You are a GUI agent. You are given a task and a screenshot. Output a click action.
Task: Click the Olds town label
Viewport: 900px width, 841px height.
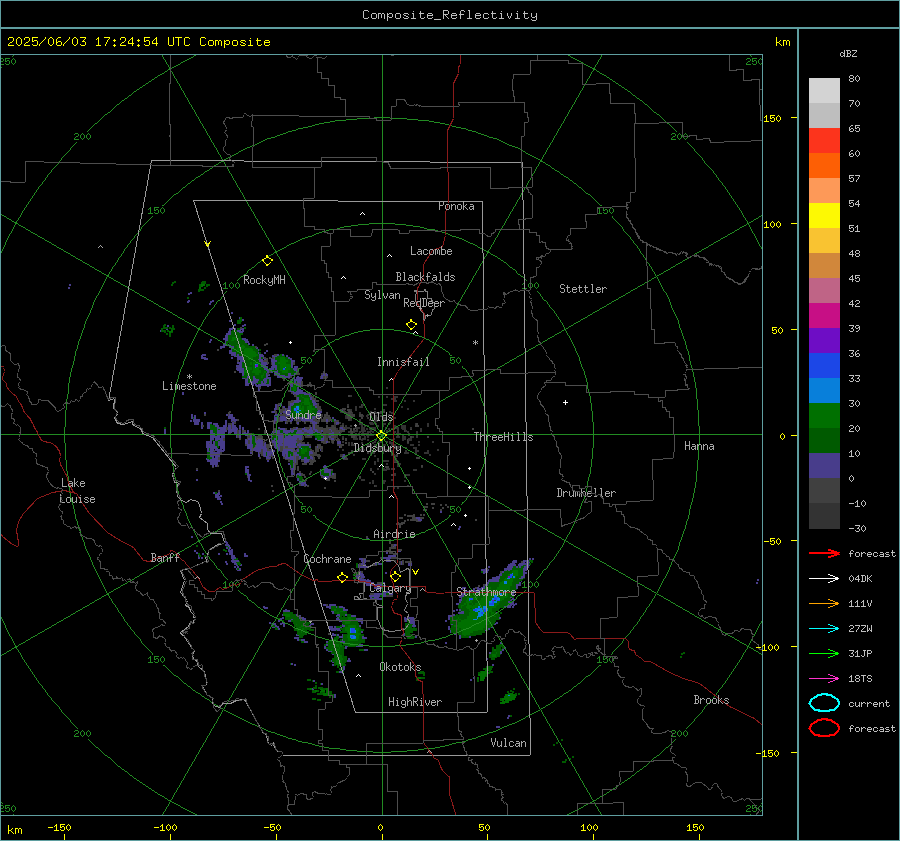point(381,417)
